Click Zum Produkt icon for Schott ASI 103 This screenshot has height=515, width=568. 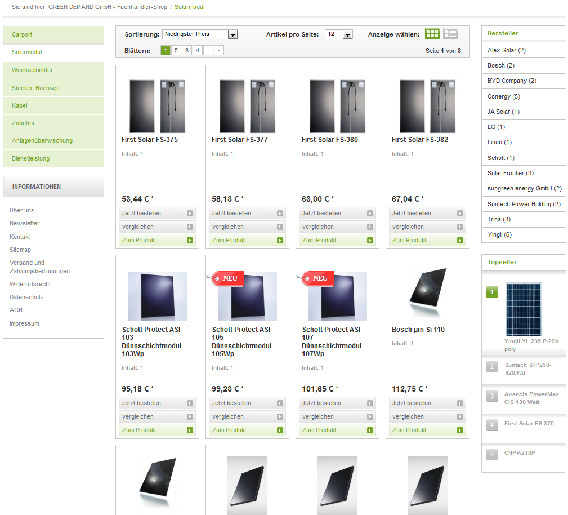[190, 430]
